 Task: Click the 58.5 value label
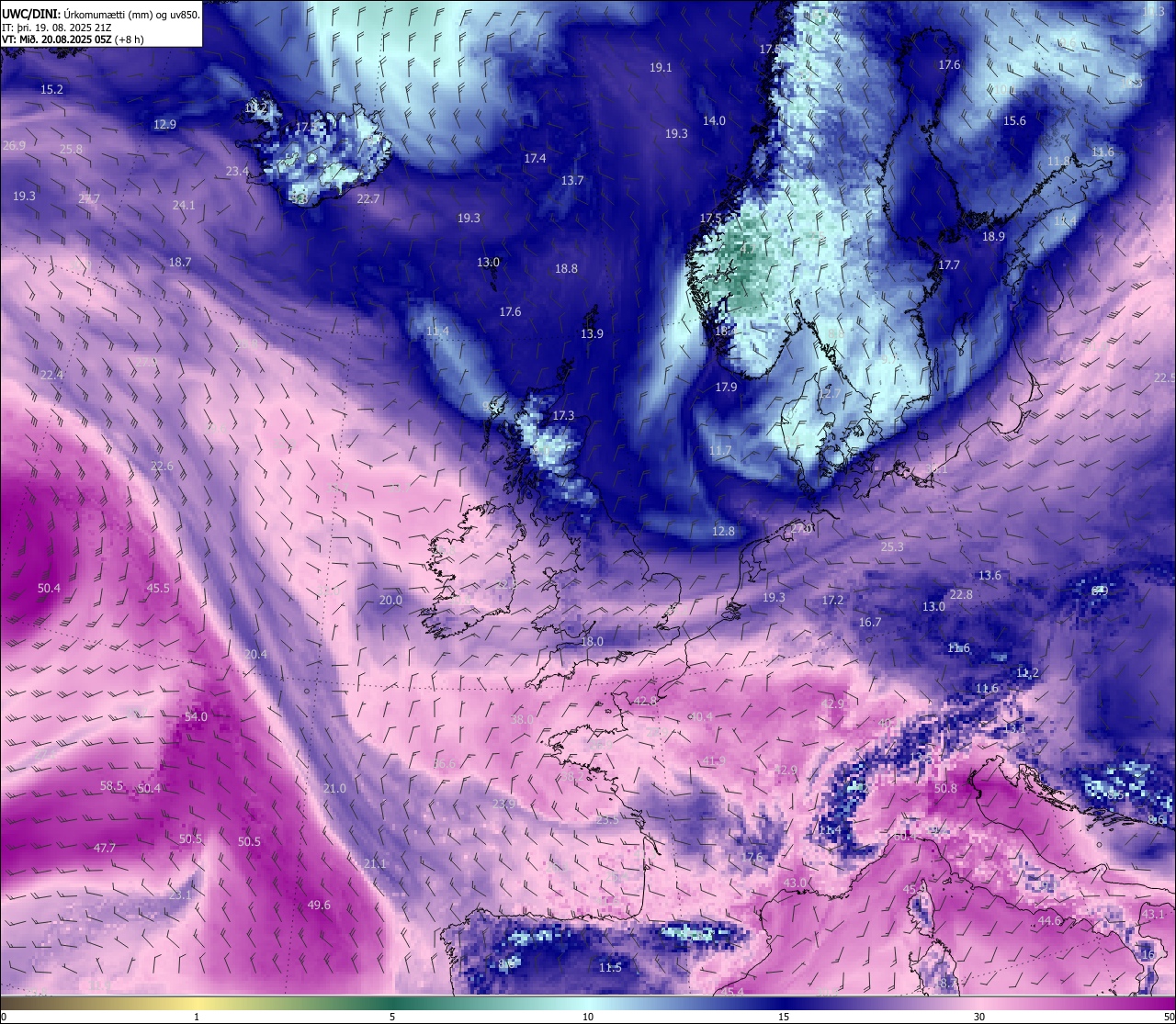coord(111,785)
